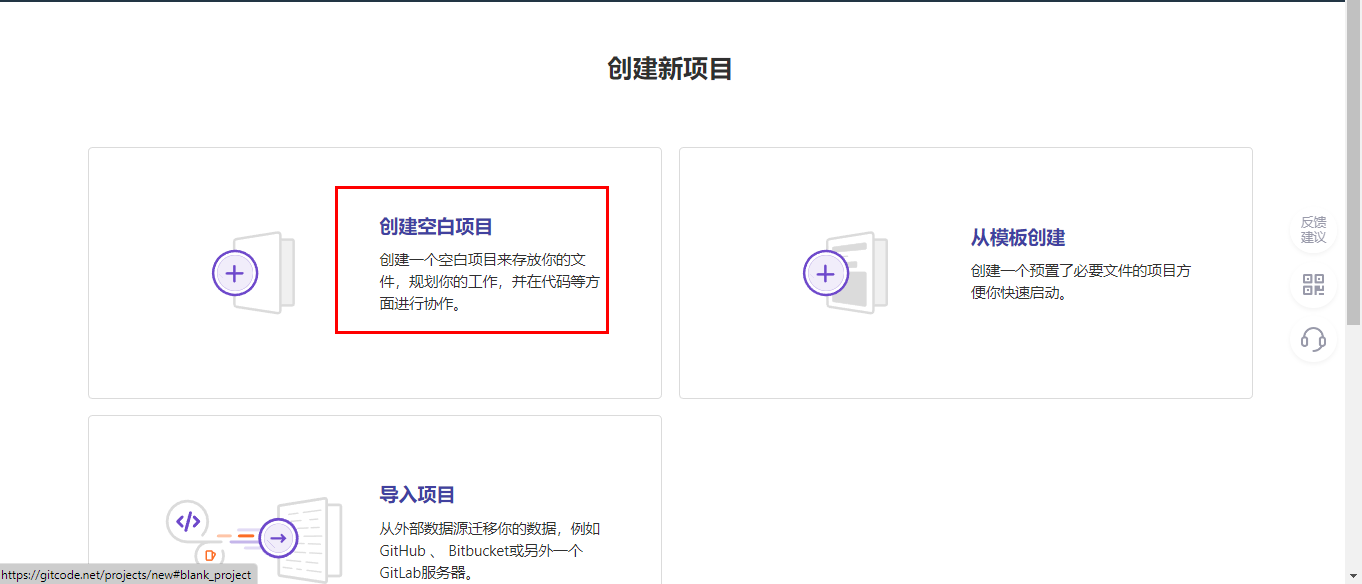Select the code </> icon in import illustration
The image size is (1362, 584).
[x=186, y=521]
